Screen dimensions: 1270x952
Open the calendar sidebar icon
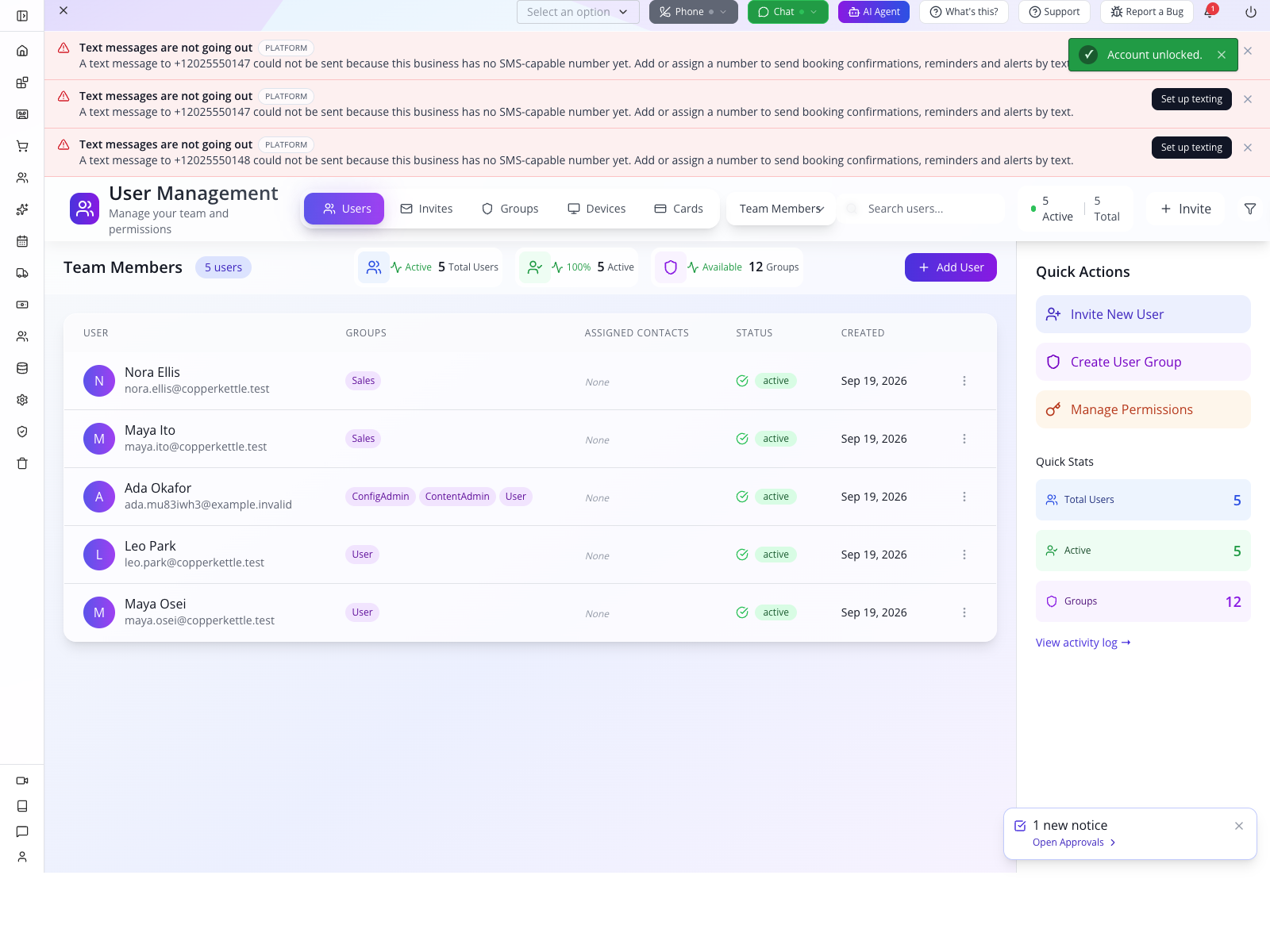[22, 241]
